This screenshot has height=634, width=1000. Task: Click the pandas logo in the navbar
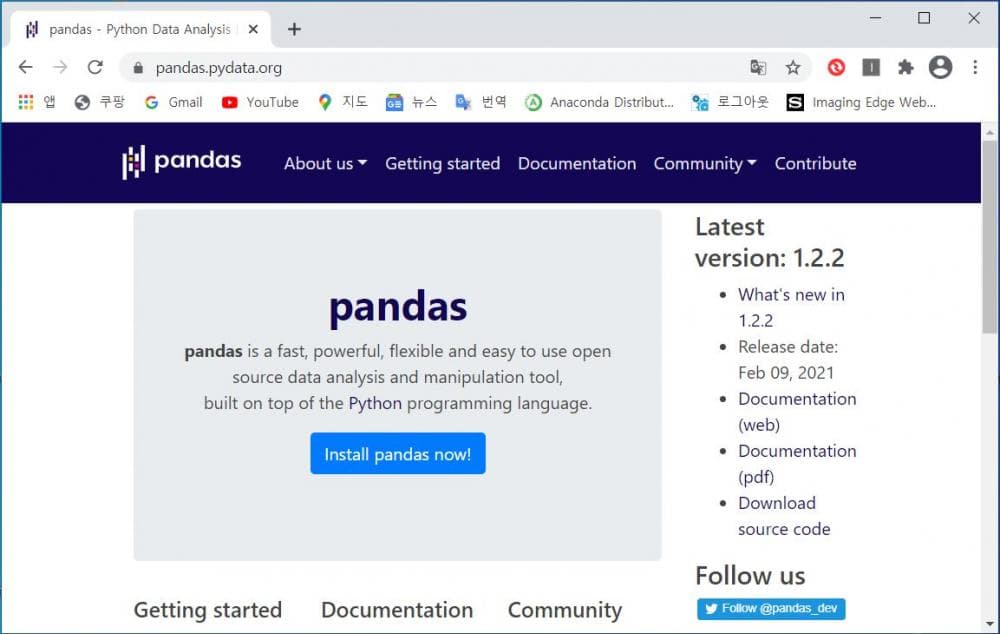point(181,162)
